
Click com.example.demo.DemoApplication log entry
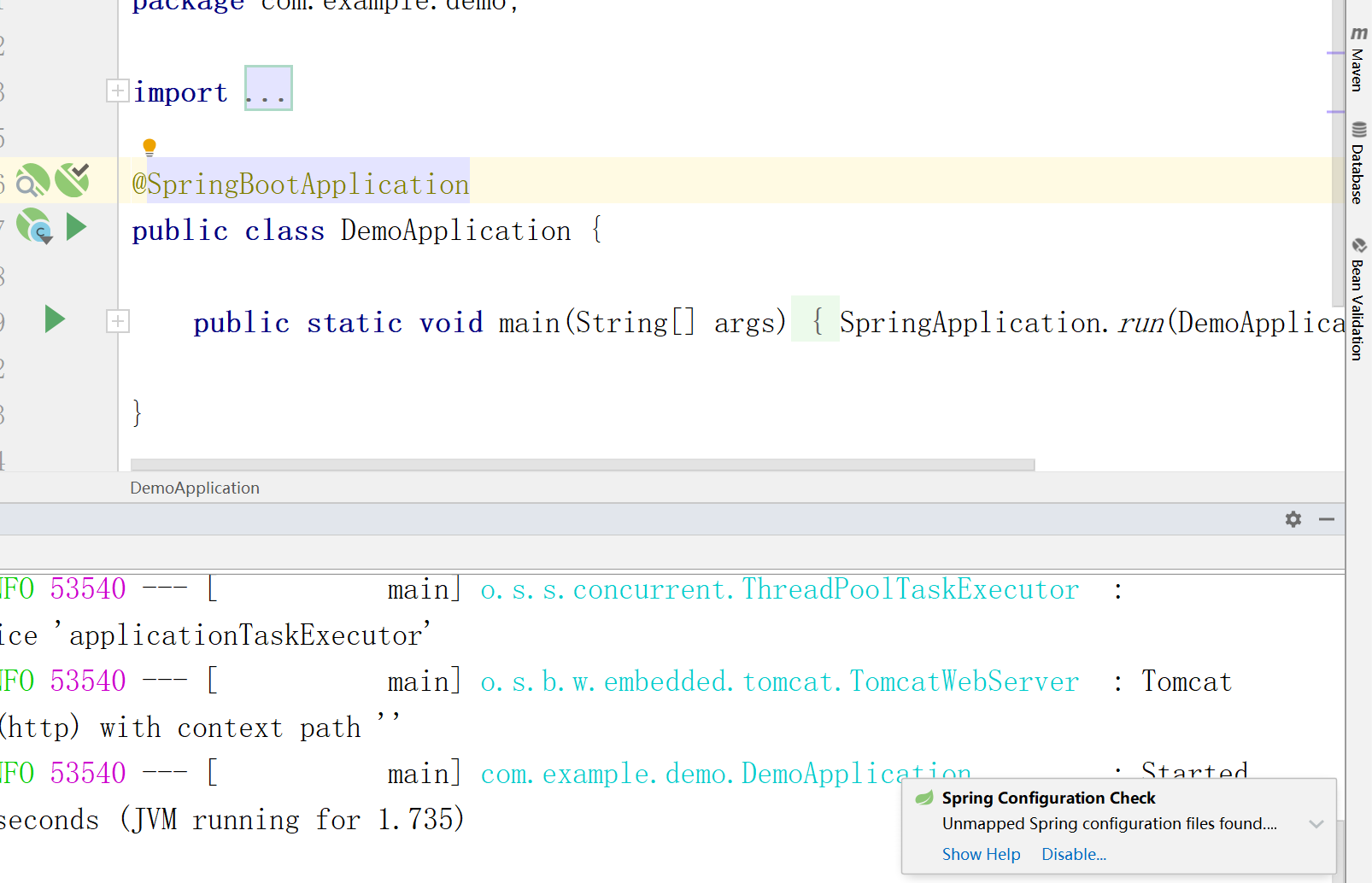point(726,774)
